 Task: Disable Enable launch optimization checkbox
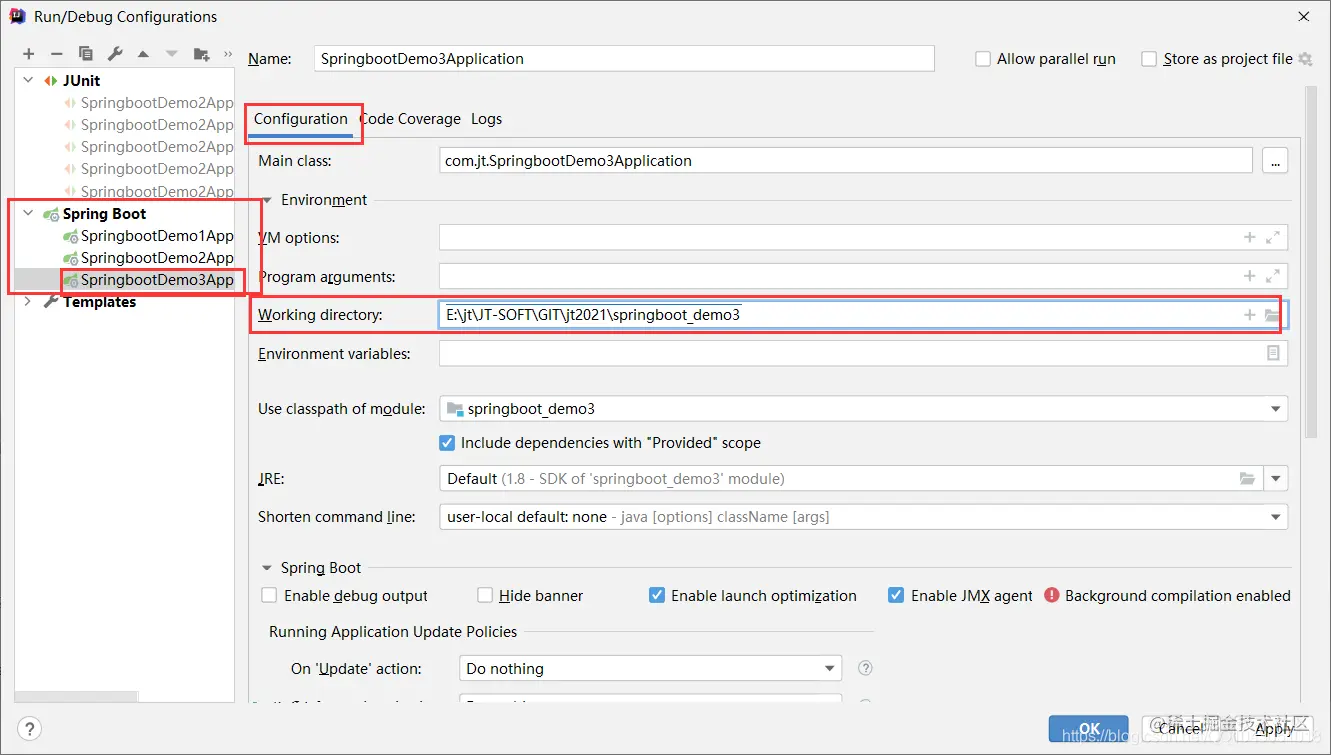click(657, 595)
